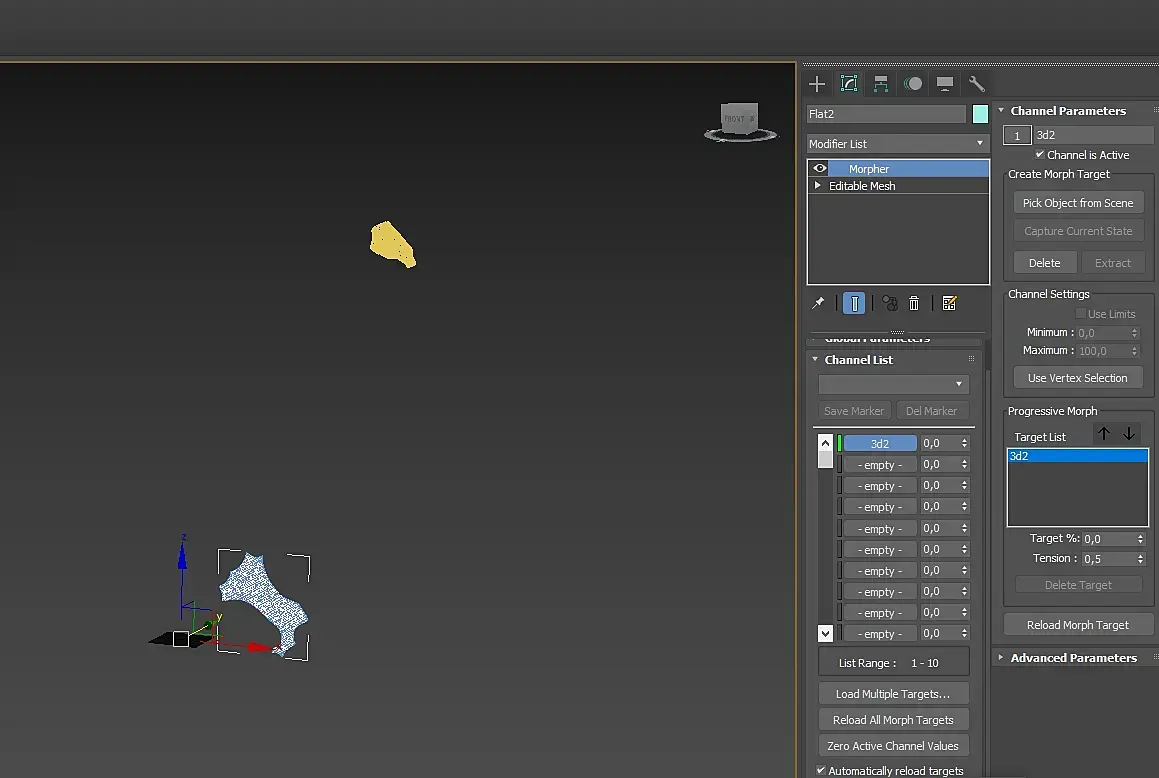The image size is (1159, 778).
Task: Click the 3d2 channel value spinner
Action: [964, 443]
